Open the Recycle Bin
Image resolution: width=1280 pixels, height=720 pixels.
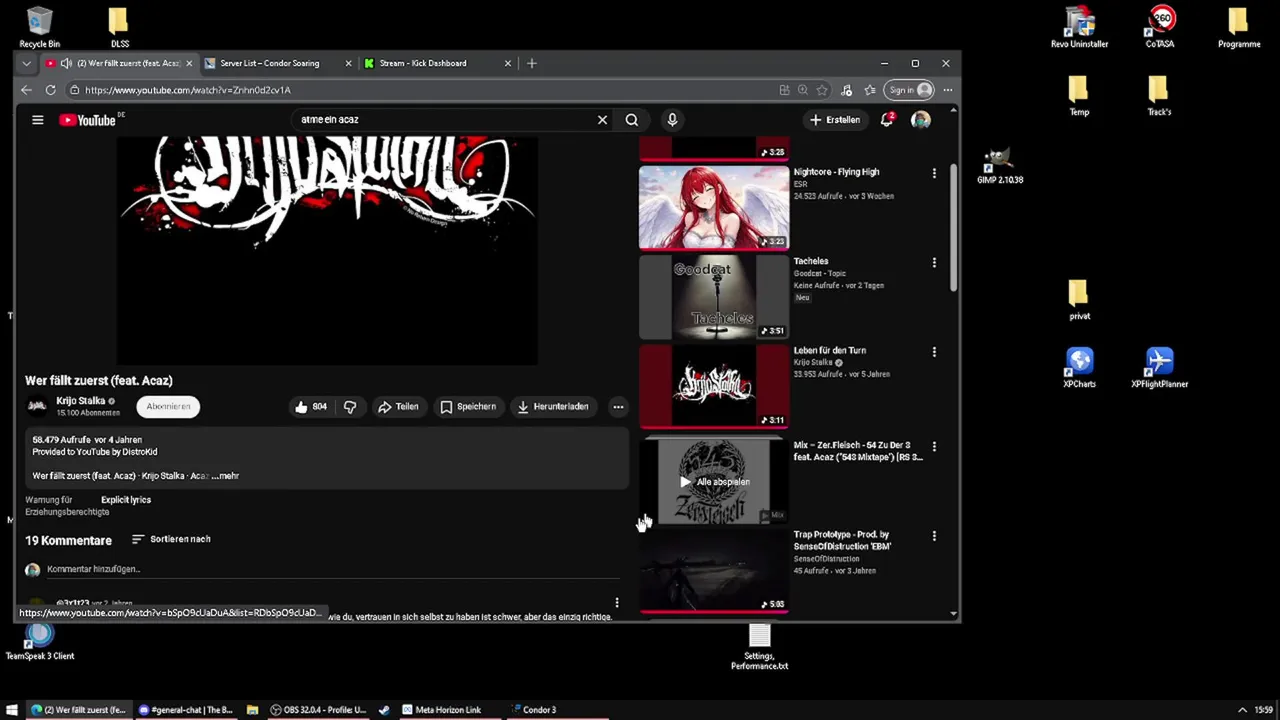[39, 27]
